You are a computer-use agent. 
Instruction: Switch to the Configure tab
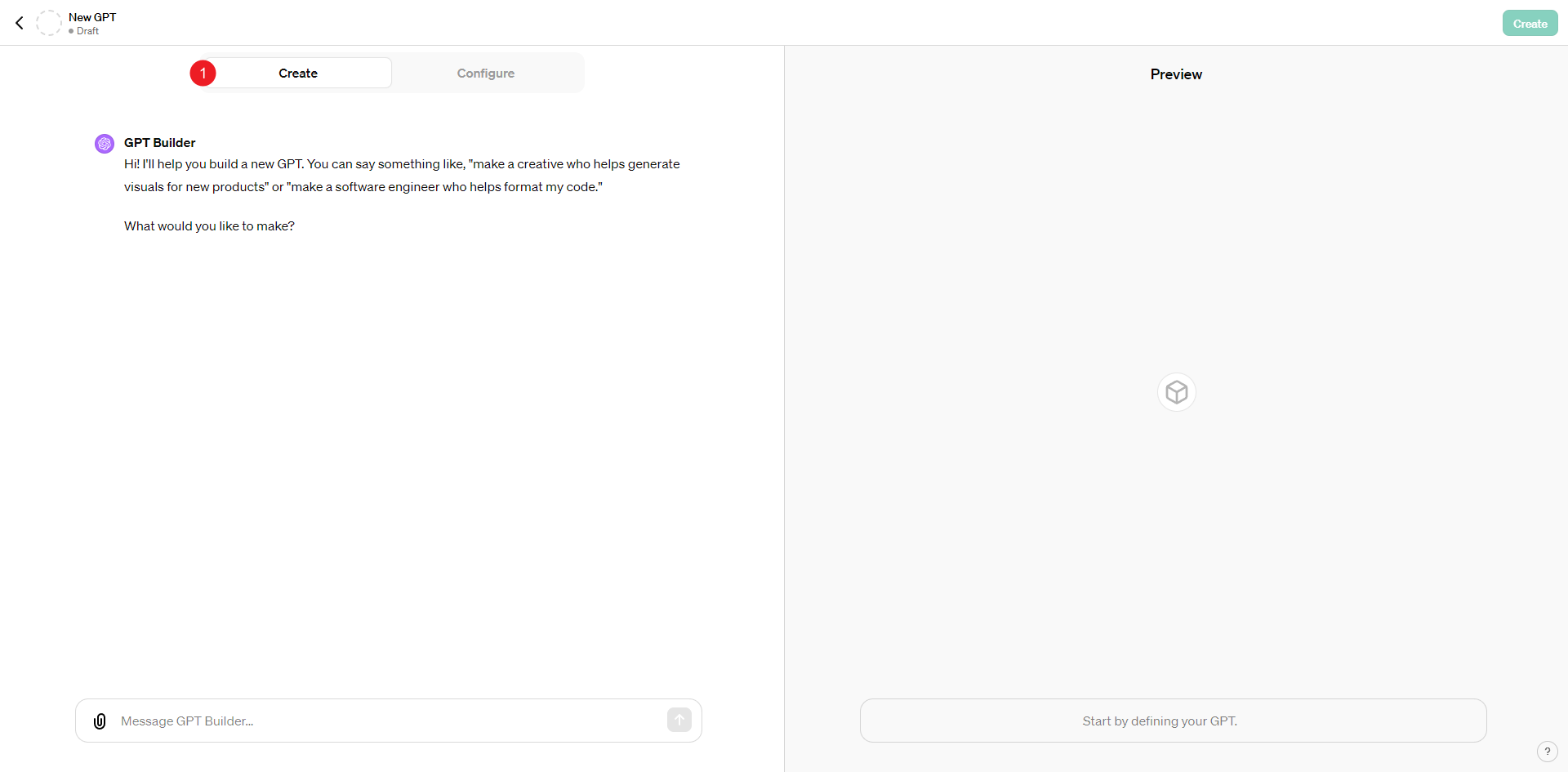(x=486, y=74)
